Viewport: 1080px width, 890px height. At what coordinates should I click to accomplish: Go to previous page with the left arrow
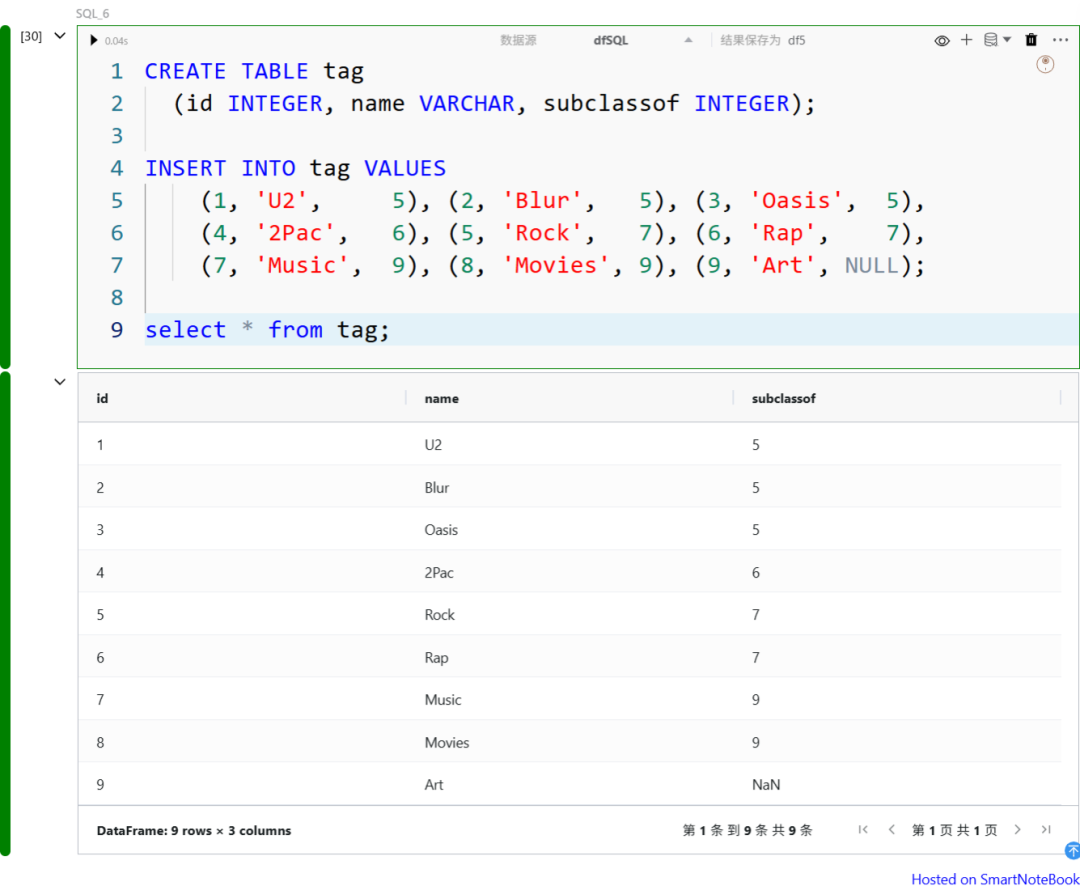pyautogui.click(x=891, y=829)
